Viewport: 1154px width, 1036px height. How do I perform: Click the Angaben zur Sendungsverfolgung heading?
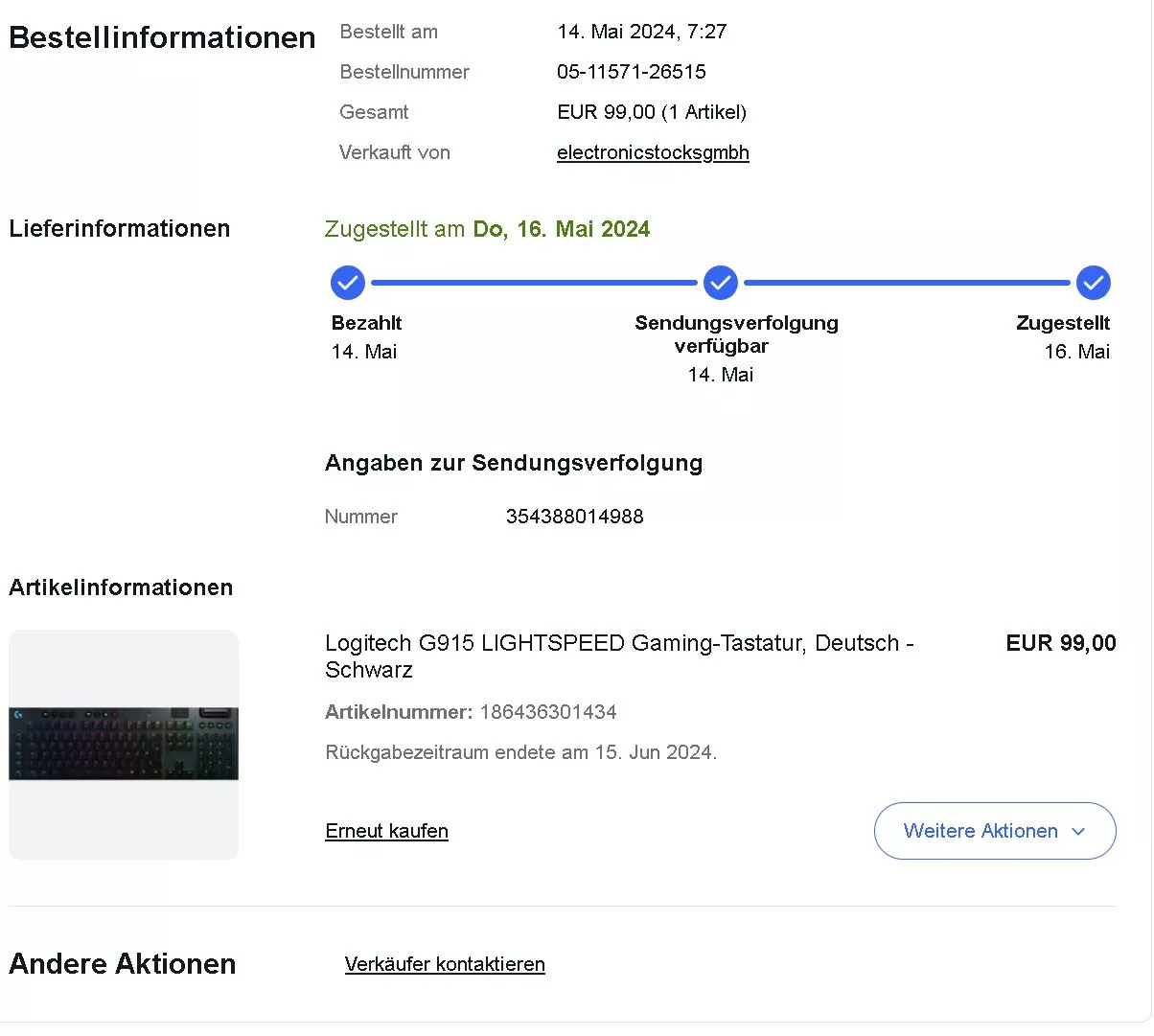(514, 463)
